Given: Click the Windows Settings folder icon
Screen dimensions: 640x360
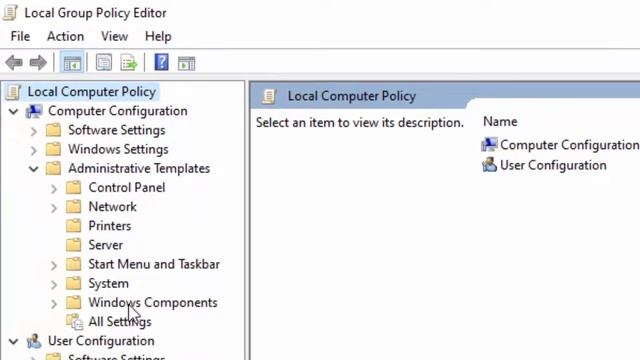Looking at the screenshot, I should [53, 149].
